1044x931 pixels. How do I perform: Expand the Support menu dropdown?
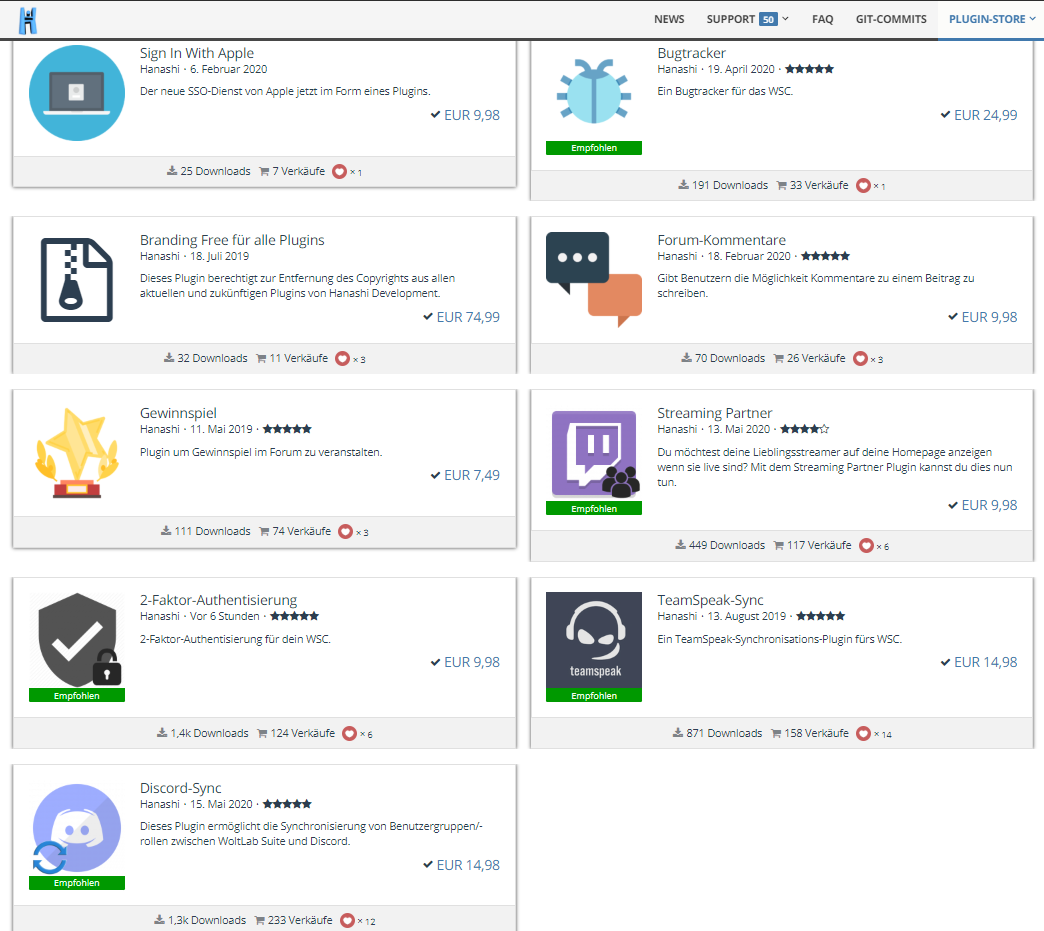pyautogui.click(x=747, y=19)
